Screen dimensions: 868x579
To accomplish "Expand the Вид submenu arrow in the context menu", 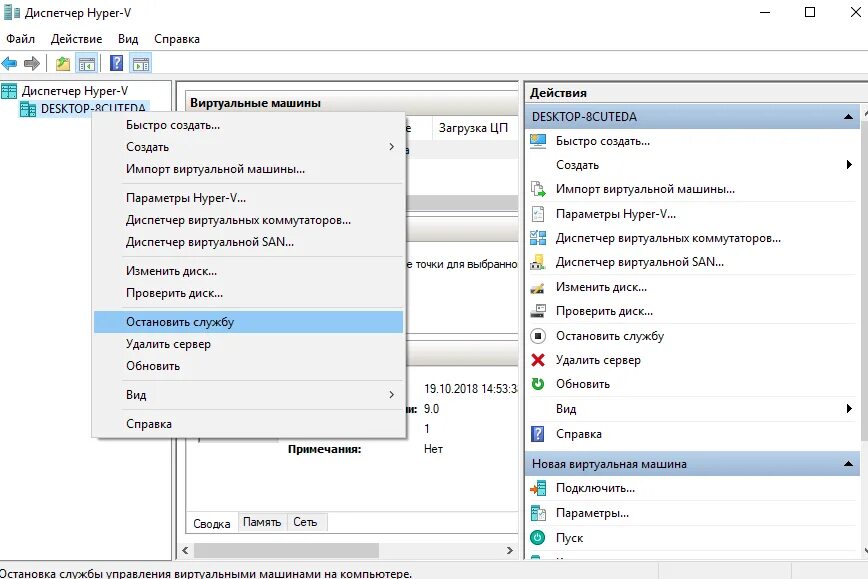I will click(391, 395).
